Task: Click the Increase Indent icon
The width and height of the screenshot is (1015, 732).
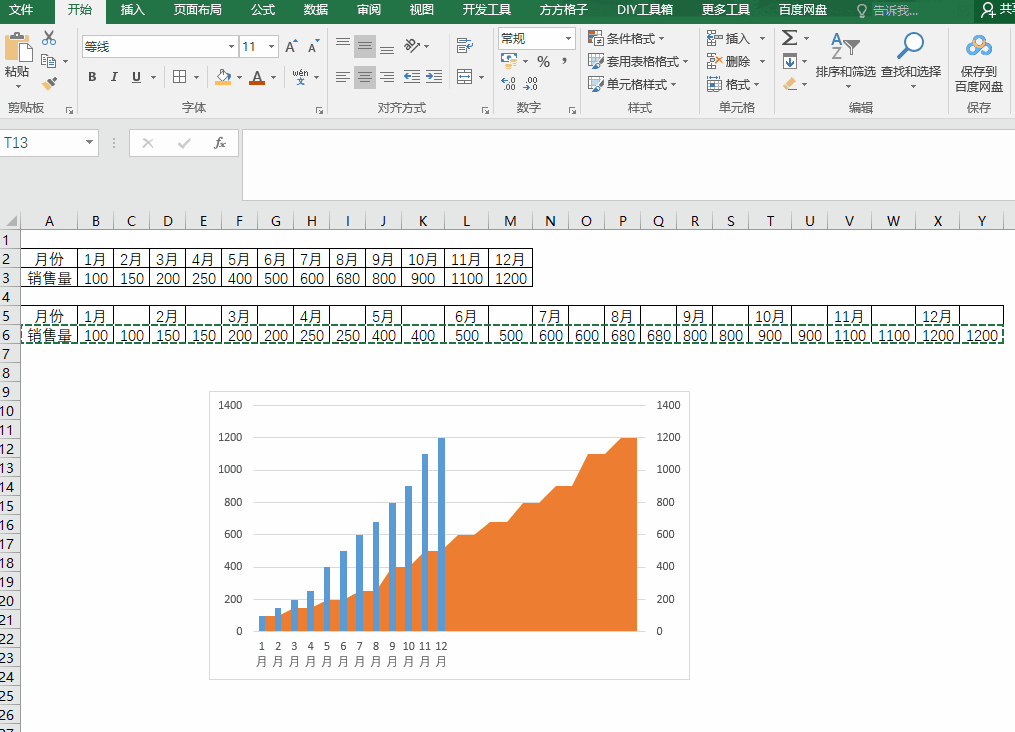Action: tap(434, 77)
